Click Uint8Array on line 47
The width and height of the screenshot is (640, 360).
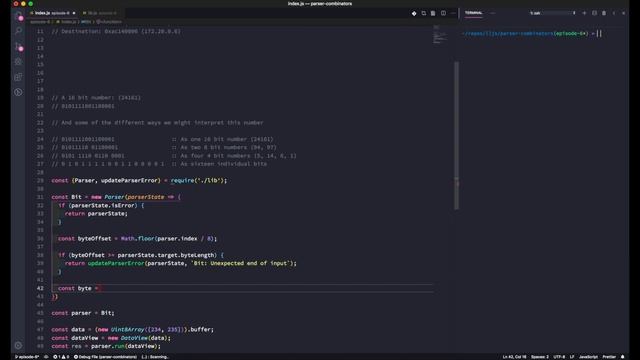pyautogui.click(x=127, y=329)
